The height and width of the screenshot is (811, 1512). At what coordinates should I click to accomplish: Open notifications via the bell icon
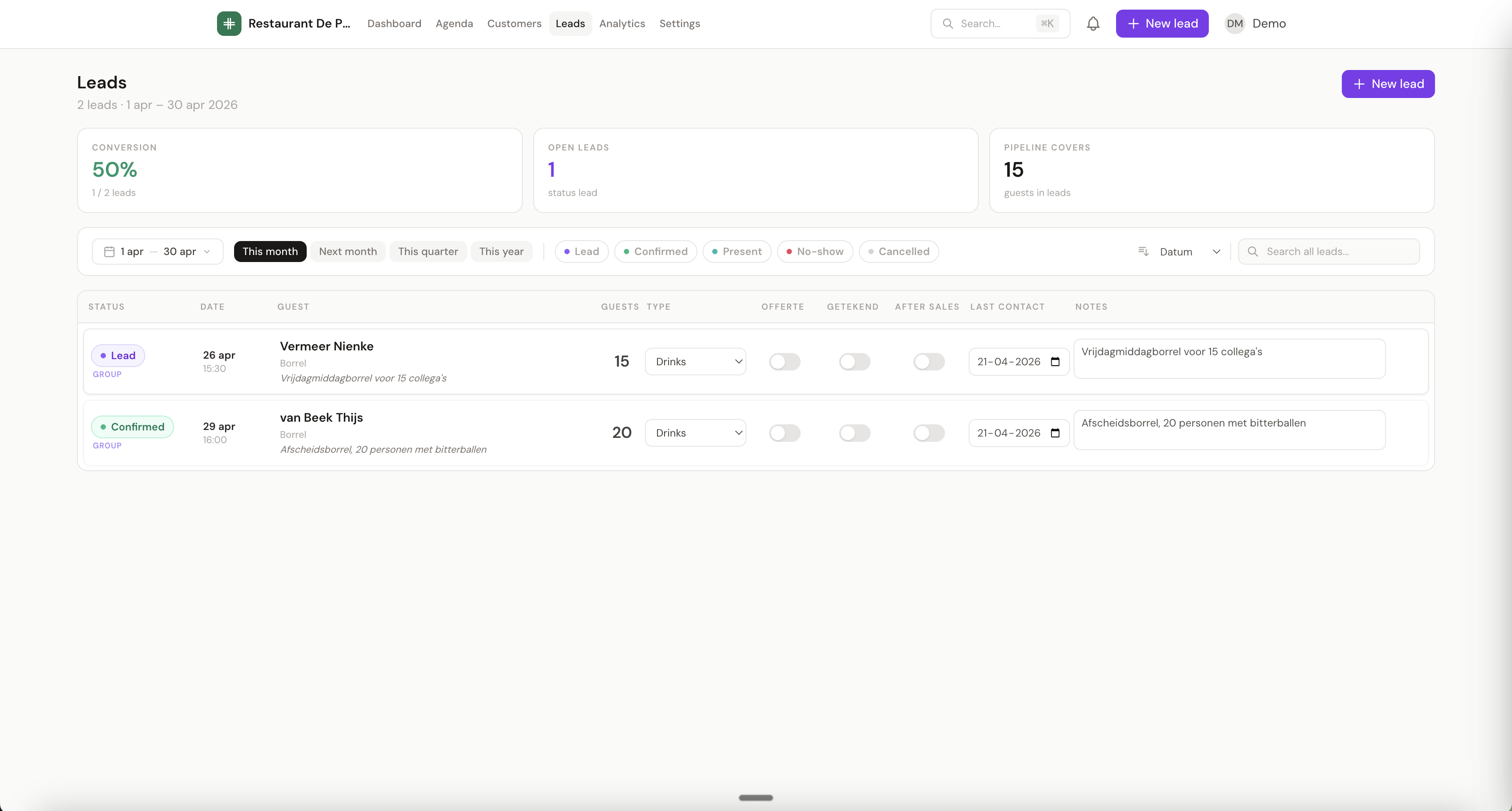[1093, 24]
